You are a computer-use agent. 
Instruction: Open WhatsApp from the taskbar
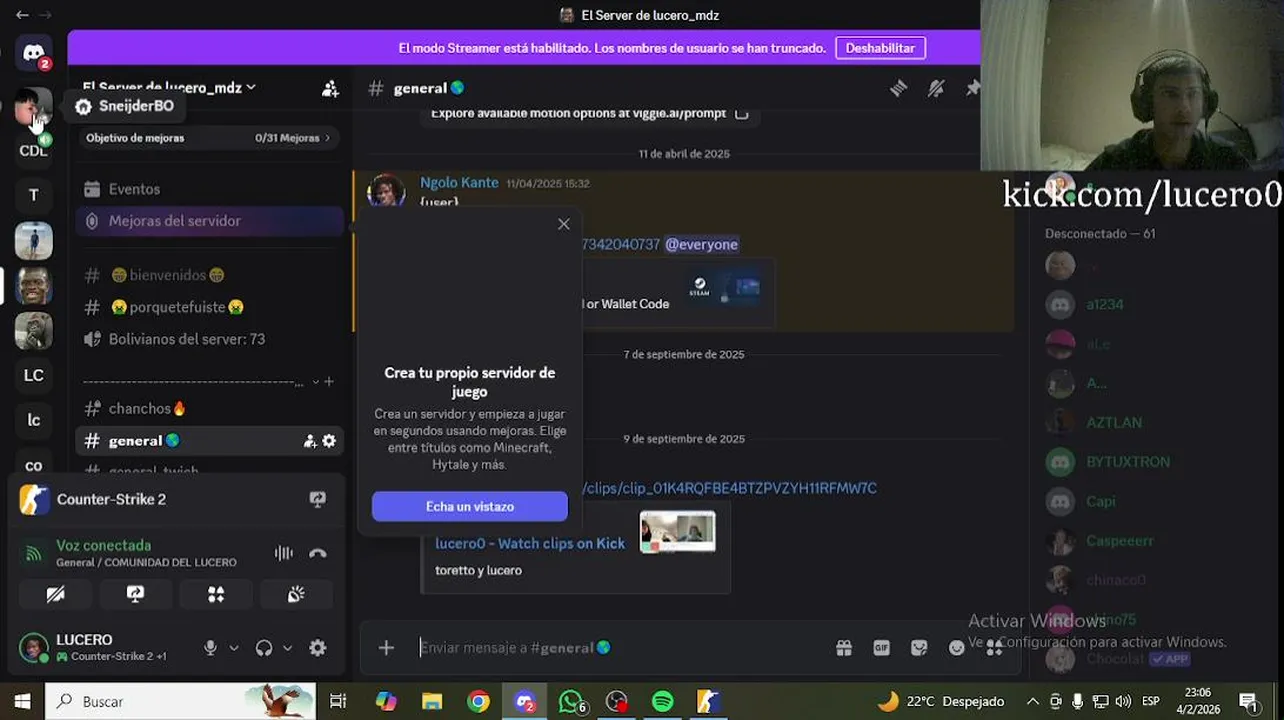tap(571, 702)
